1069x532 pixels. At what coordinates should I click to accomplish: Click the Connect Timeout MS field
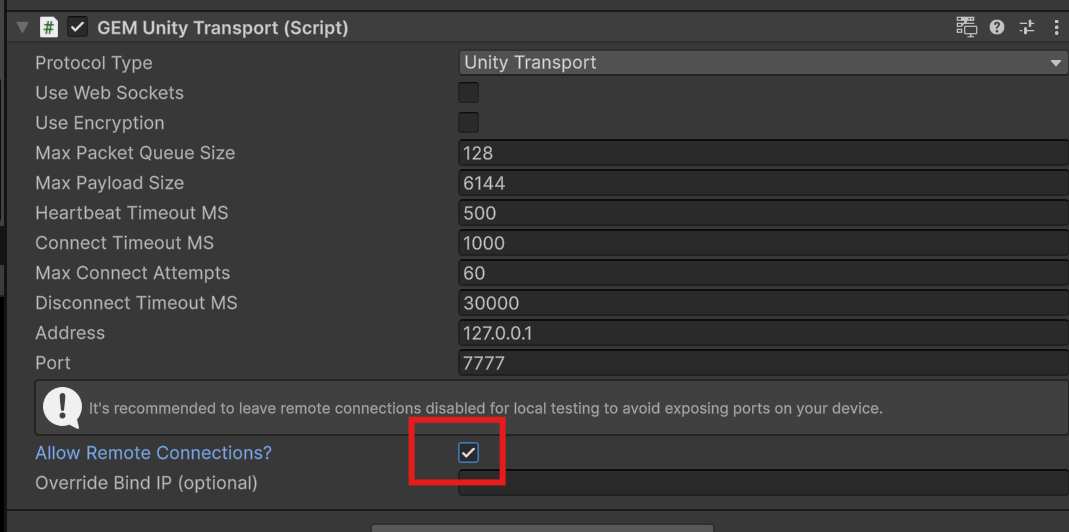click(x=763, y=243)
